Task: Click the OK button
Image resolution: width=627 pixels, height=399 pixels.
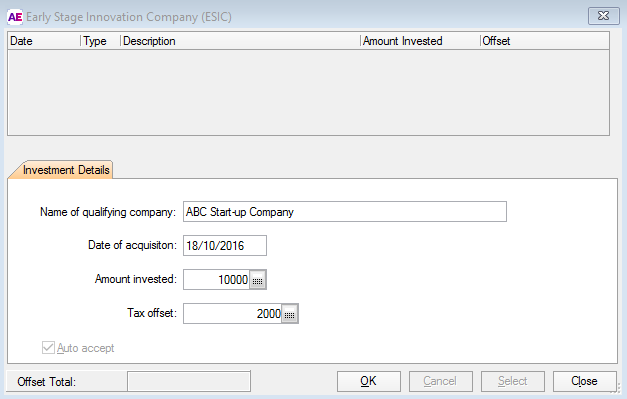Action: click(369, 381)
